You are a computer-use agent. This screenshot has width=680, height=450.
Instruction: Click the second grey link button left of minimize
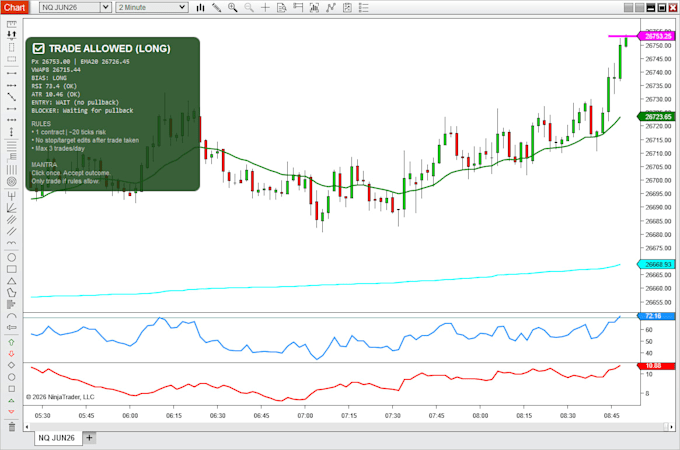640,7
